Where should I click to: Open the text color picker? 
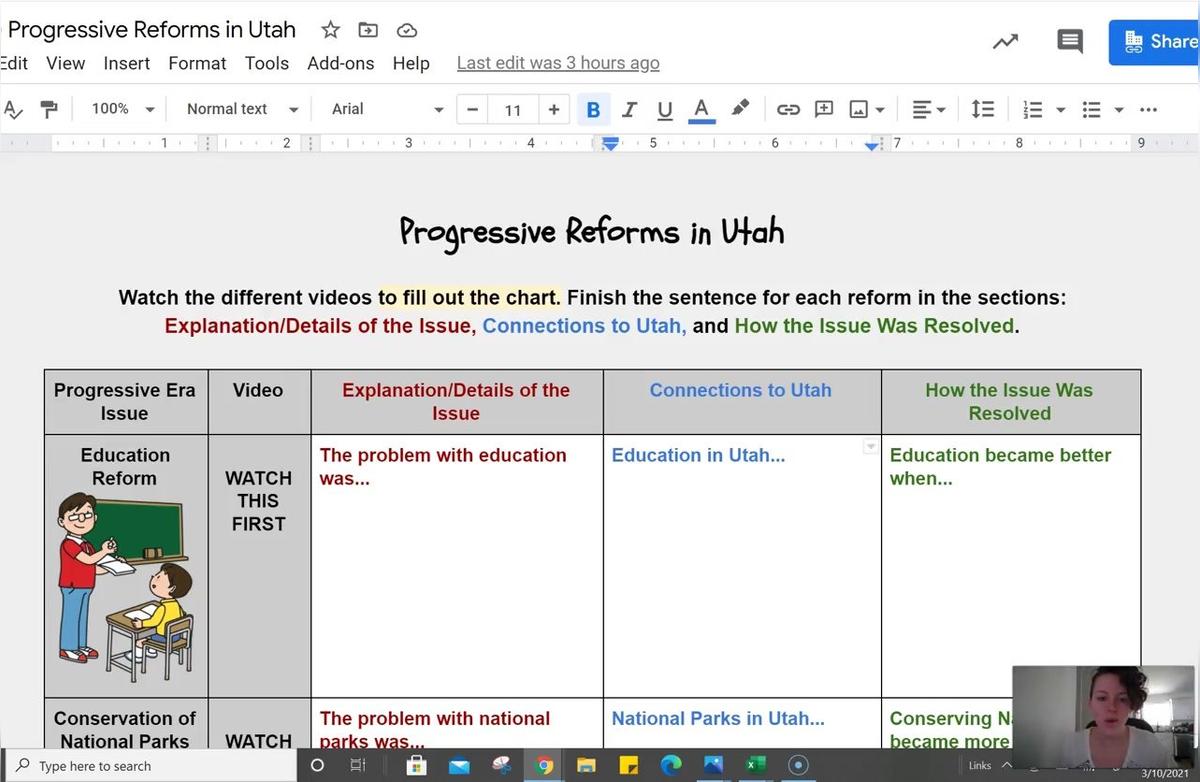(702, 109)
